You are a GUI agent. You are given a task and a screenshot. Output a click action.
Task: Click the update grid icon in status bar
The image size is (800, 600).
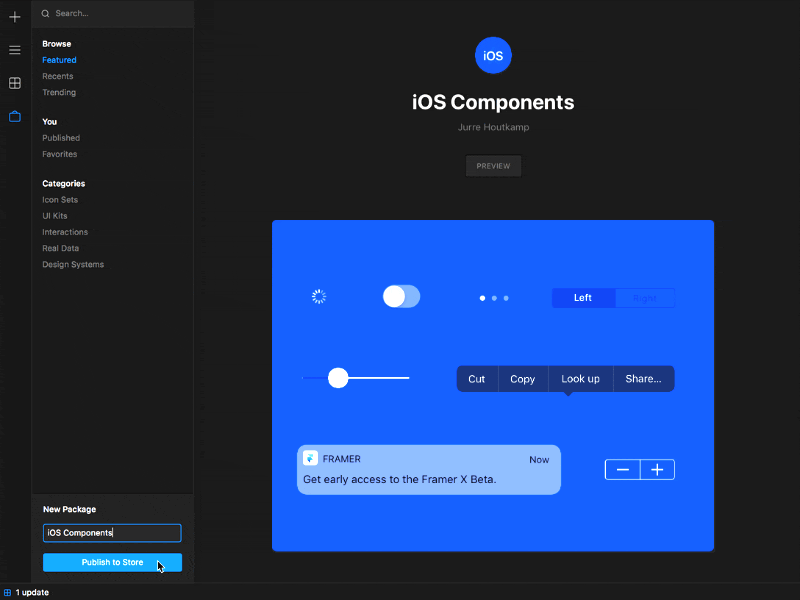[8, 592]
